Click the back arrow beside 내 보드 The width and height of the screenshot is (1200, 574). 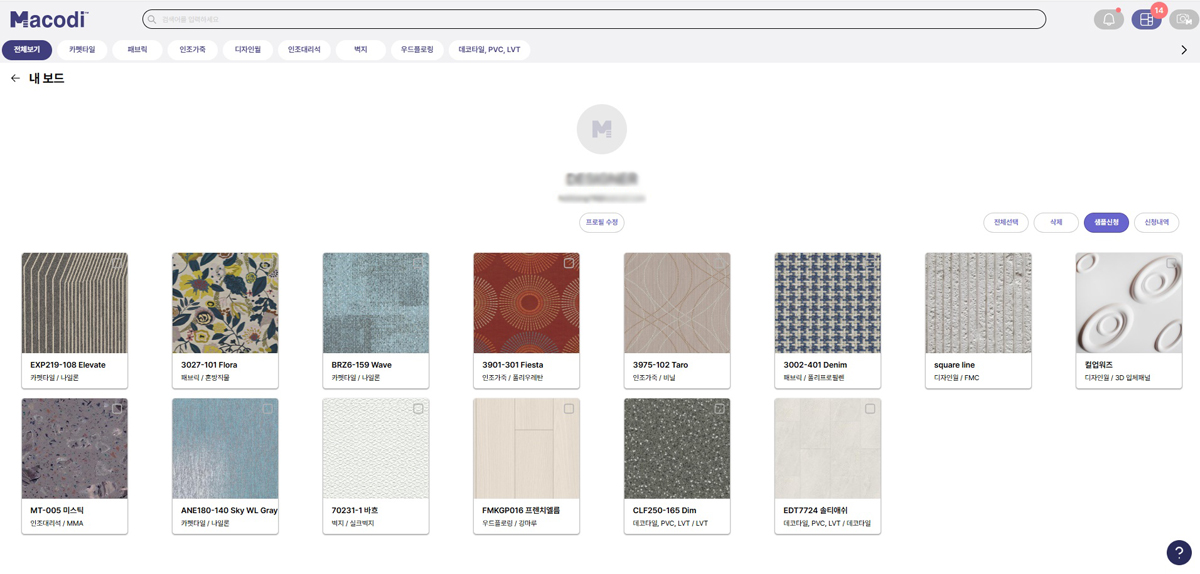coord(15,78)
